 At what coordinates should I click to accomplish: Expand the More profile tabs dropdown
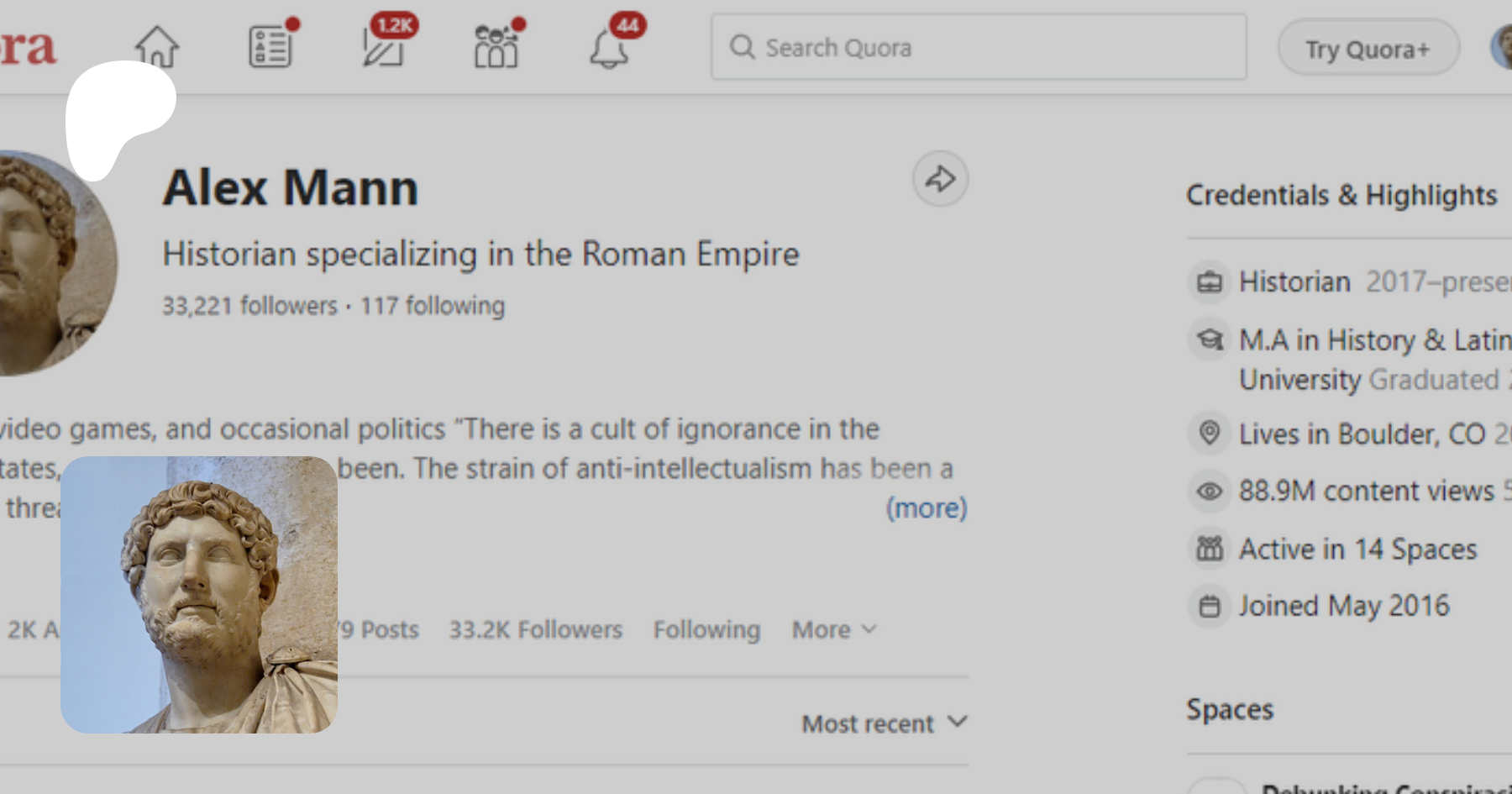tap(834, 629)
